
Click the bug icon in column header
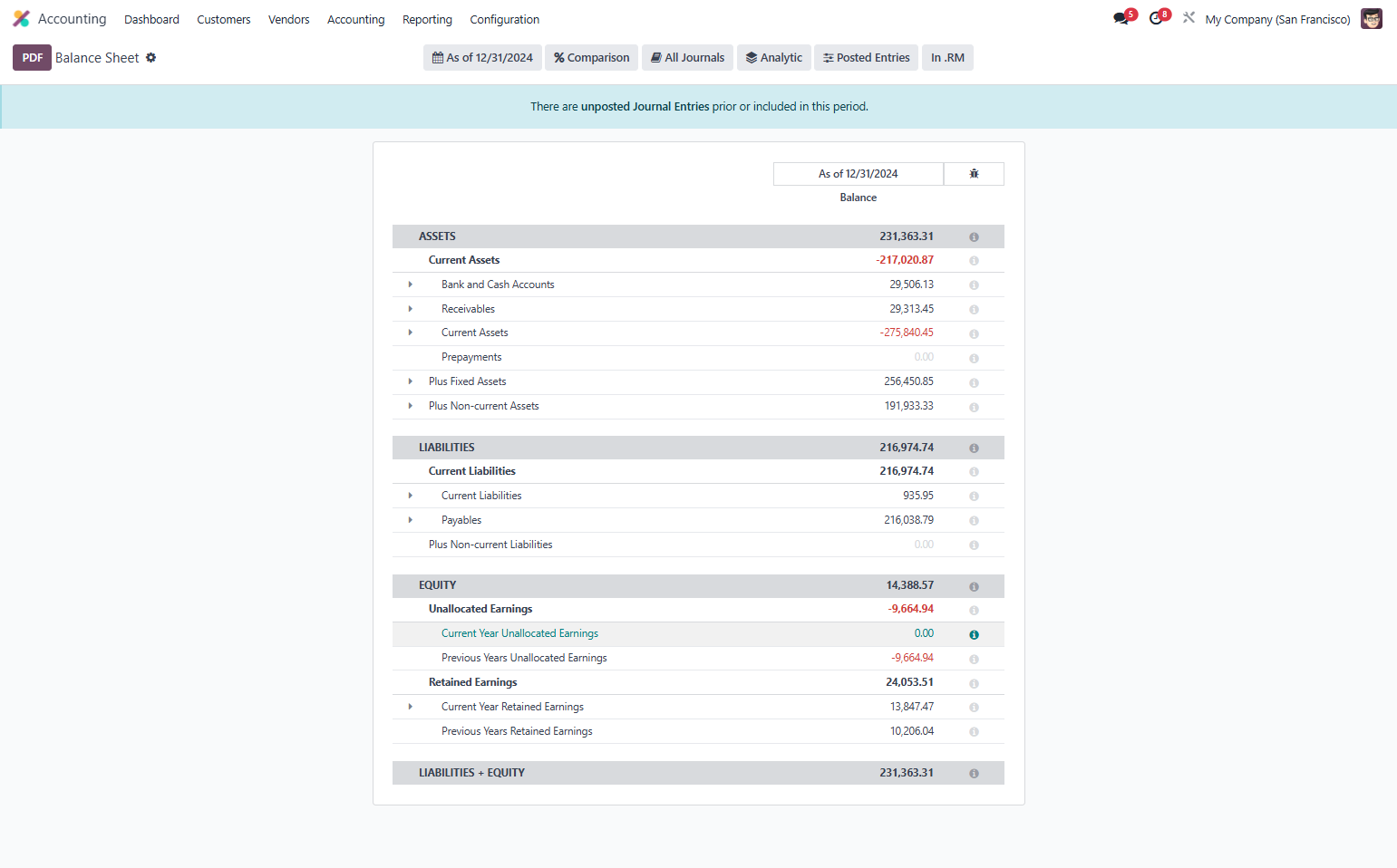coord(974,174)
